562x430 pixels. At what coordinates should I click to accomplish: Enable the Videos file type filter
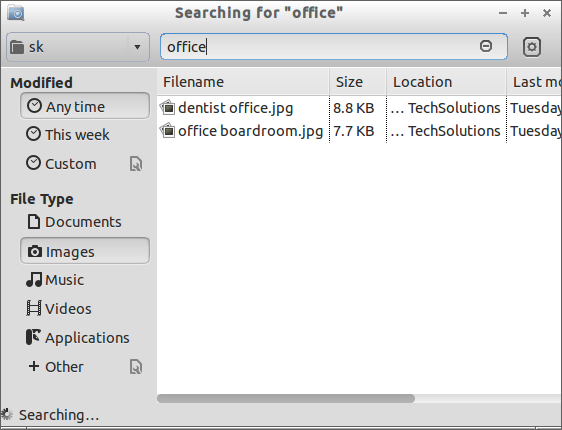[85, 309]
